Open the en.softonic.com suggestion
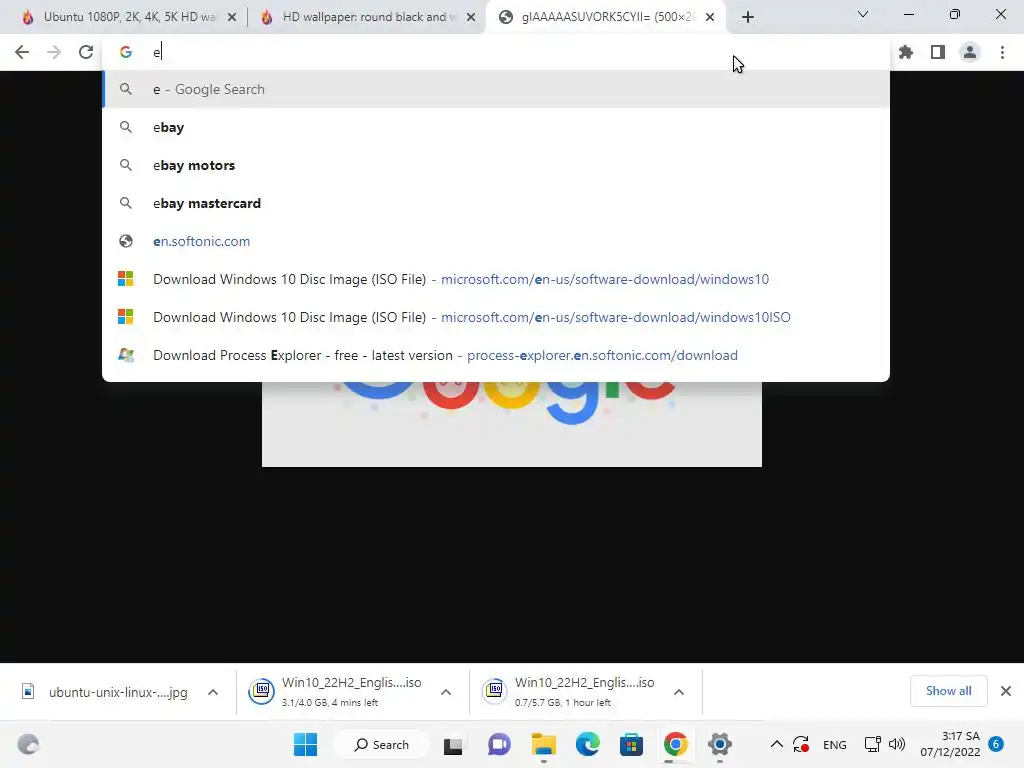The image size is (1024, 768). coord(496,241)
